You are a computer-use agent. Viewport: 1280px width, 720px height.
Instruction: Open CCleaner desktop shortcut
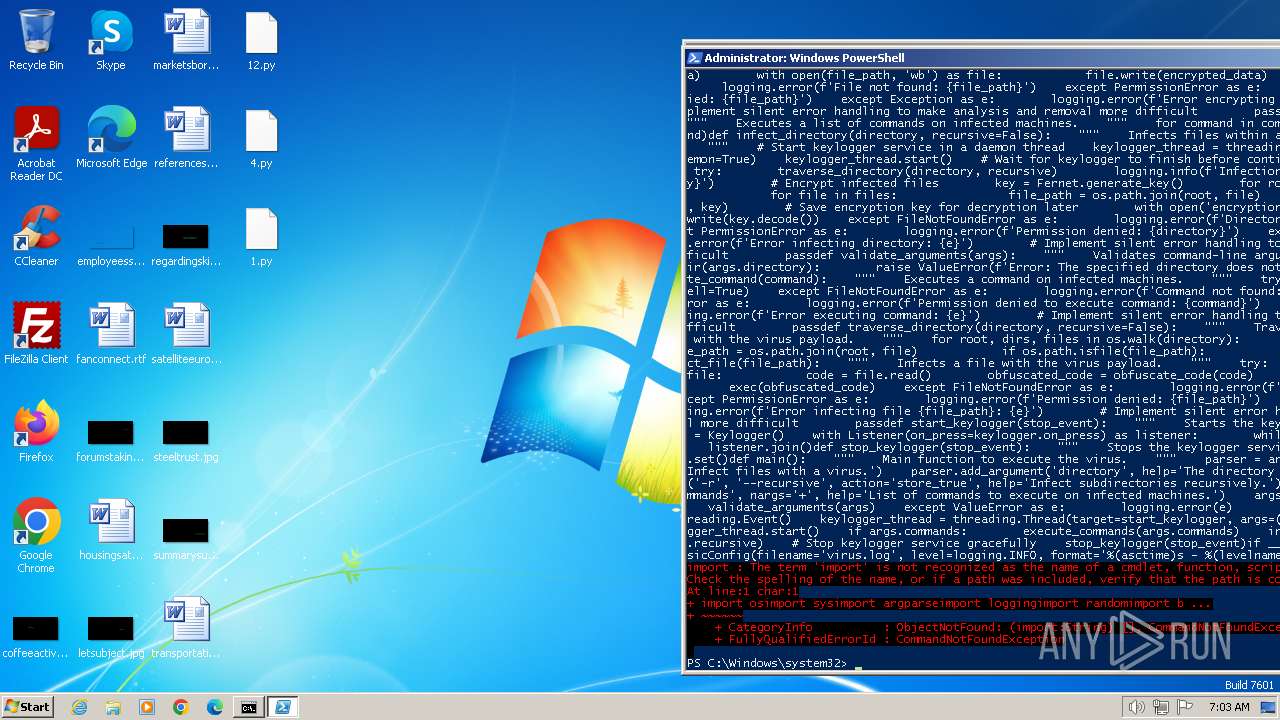[36, 236]
